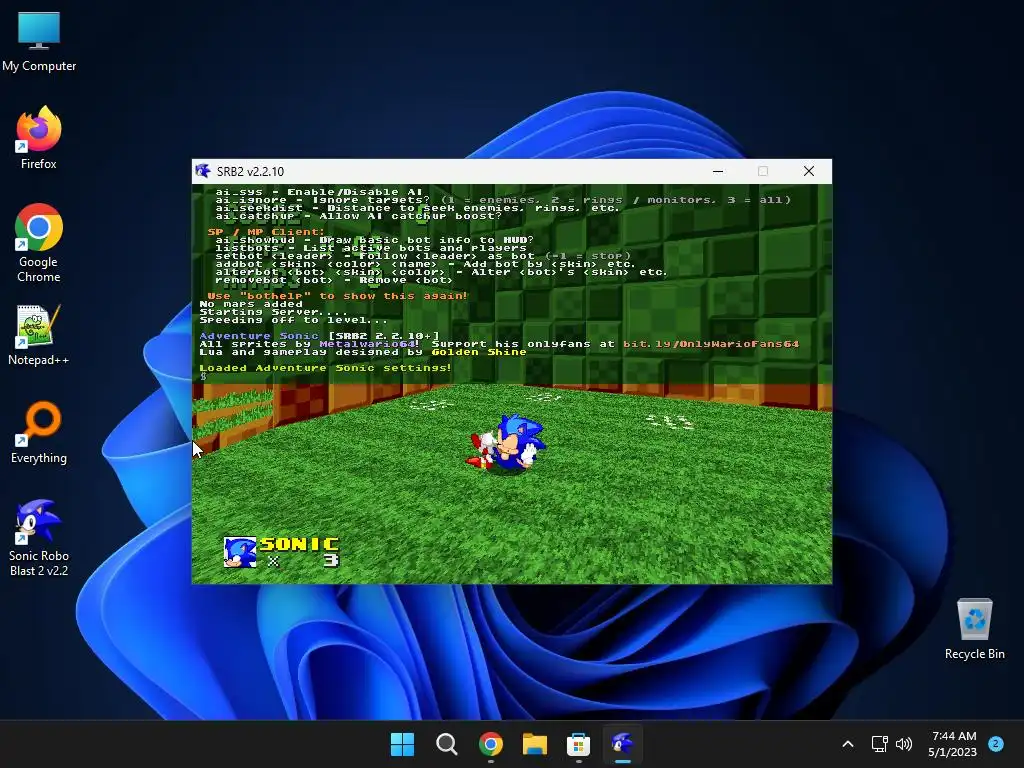
Task: Open the taskbar Search icon
Action: pyautogui.click(x=447, y=744)
